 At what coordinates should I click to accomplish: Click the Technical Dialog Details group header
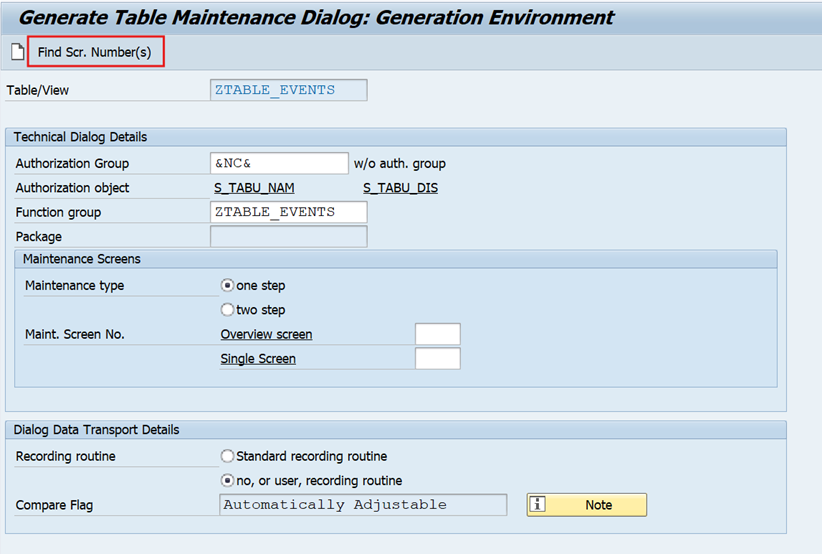[80, 137]
